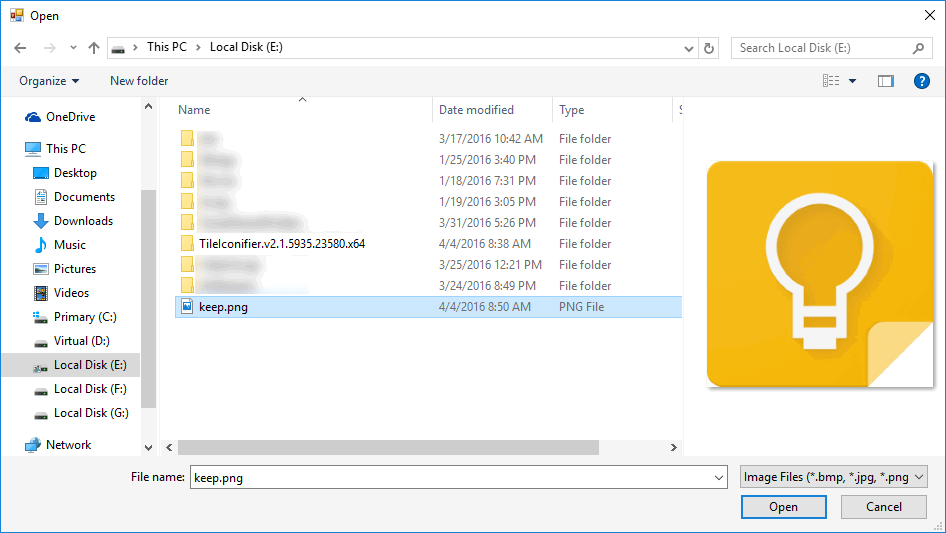Go back with the left arrow
Screen dimensions: 946x533
20,48
